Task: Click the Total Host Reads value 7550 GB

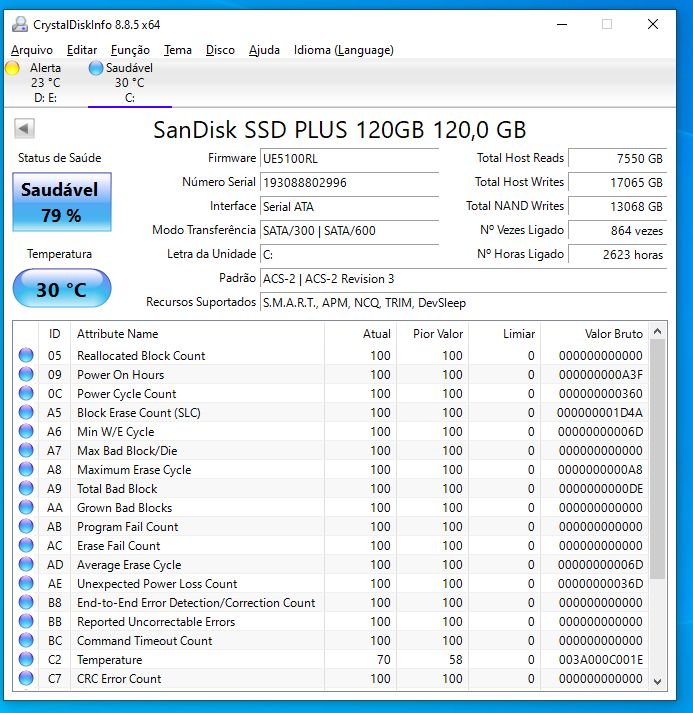Action: point(617,159)
